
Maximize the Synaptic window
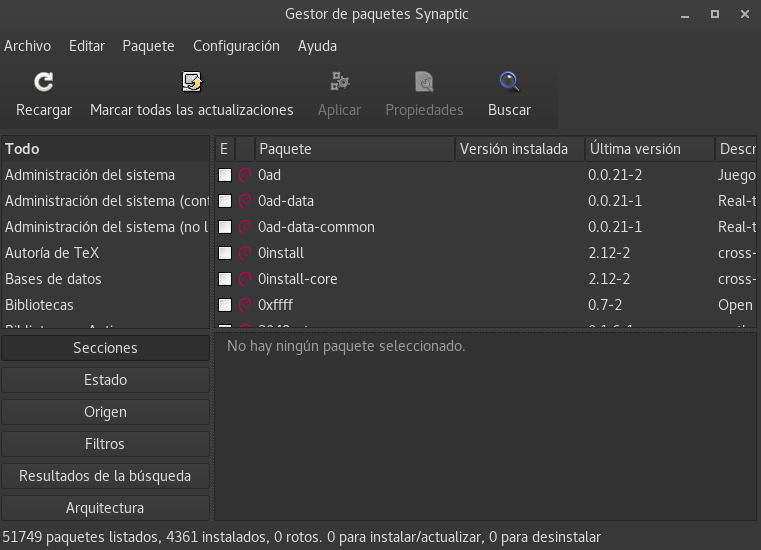[715, 15]
